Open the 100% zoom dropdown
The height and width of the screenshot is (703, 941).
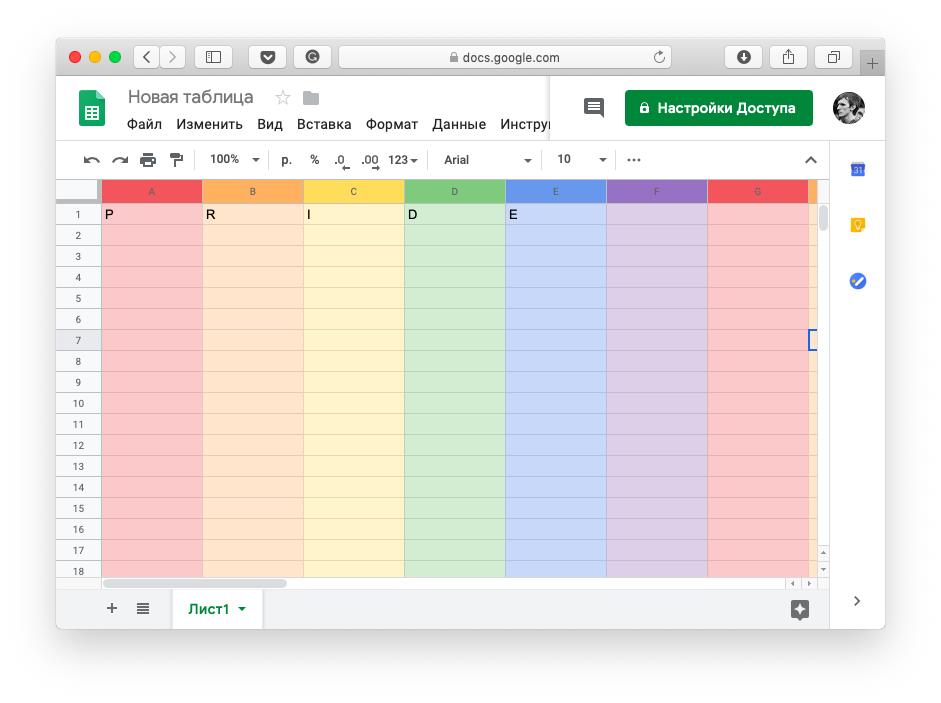(234, 160)
